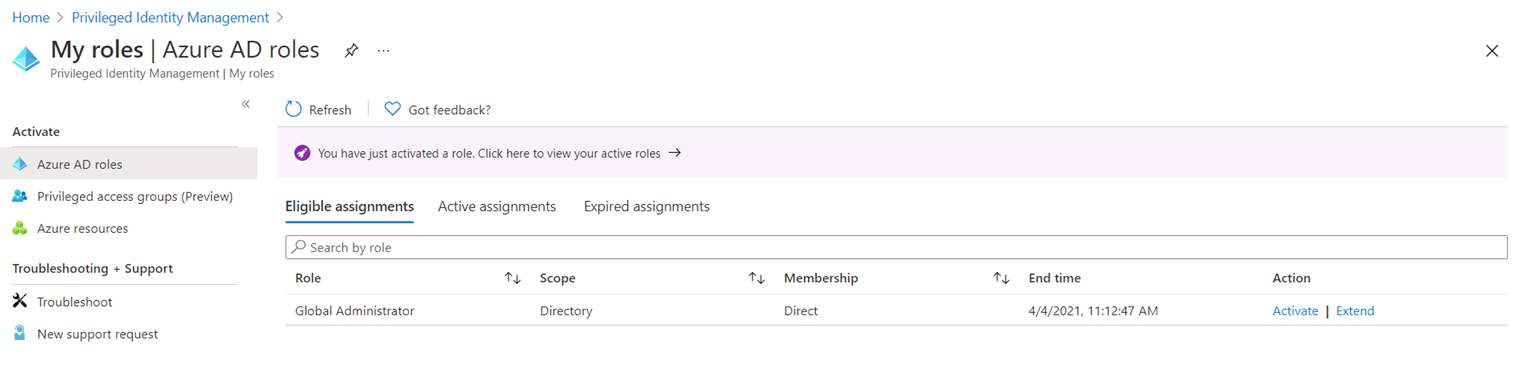Sort the table by Role

pos(513,278)
